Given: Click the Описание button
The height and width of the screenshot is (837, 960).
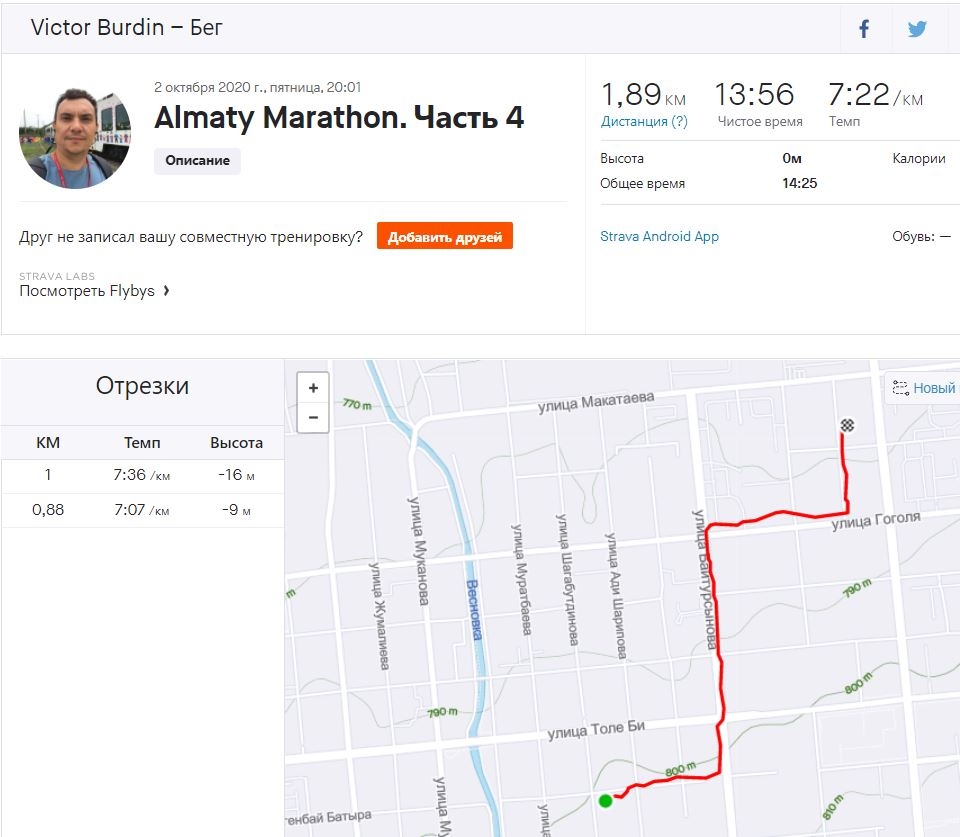Looking at the screenshot, I should pos(197,161).
